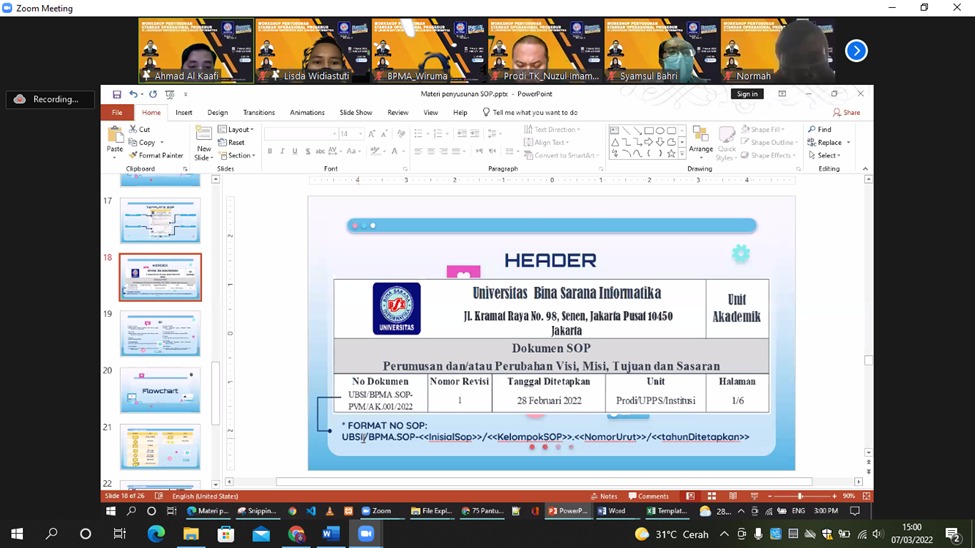Click the Reading View icon in status bar
The height and width of the screenshot is (548, 975).
pyautogui.click(x=733, y=496)
